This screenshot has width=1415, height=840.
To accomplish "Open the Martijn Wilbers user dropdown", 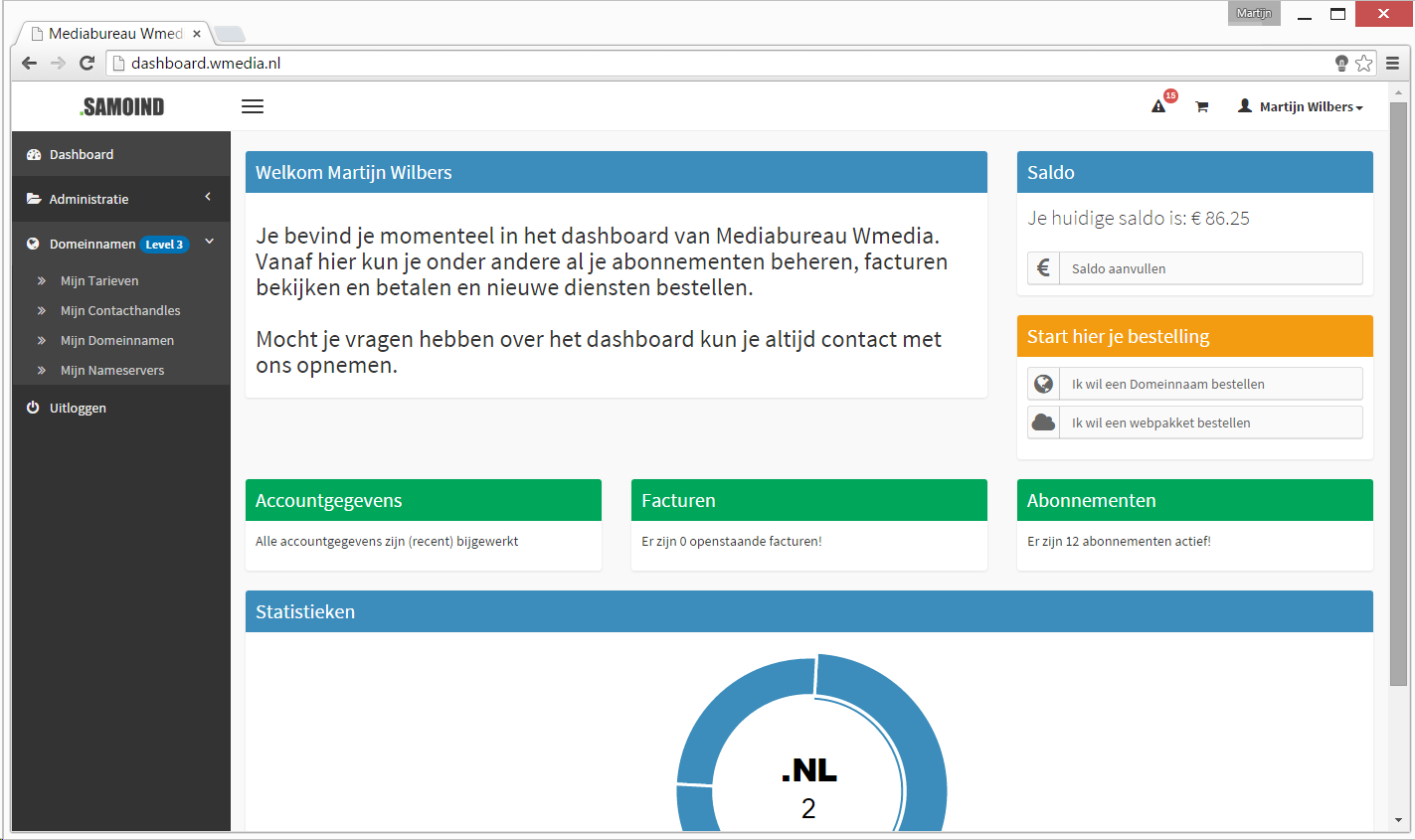I will pos(1301,106).
